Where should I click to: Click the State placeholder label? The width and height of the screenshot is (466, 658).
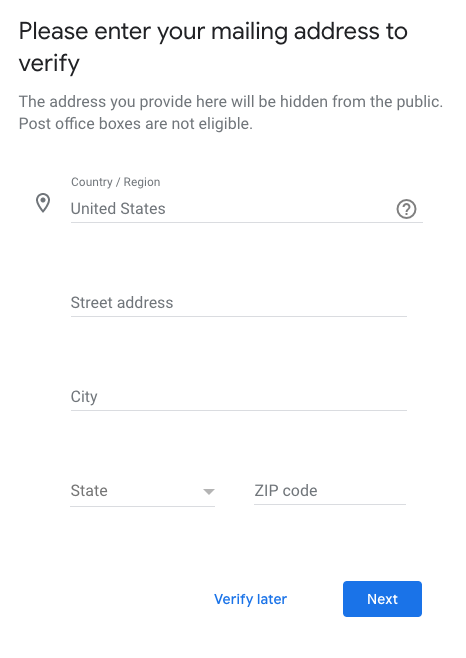[x=89, y=491]
